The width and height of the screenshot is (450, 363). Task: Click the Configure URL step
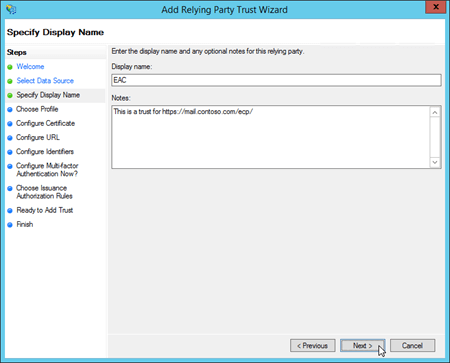[38, 137]
